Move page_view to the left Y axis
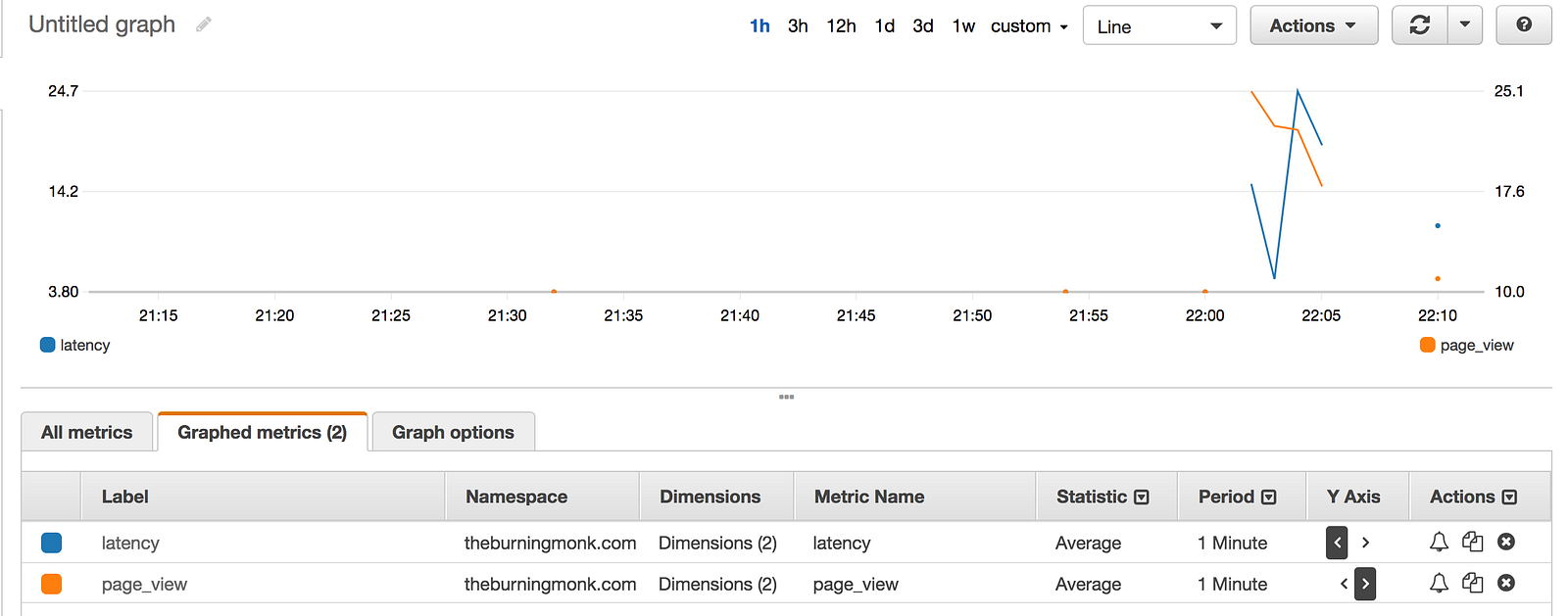Viewport: 1568px width, 616px height. point(1344,584)
